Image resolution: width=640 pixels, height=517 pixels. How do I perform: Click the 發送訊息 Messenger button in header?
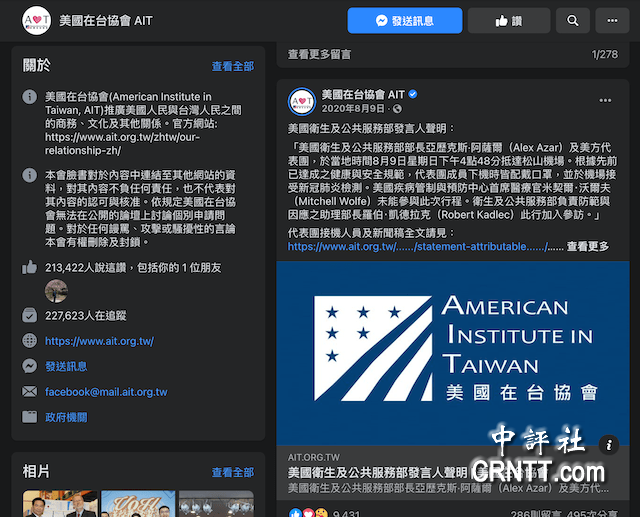[x=405, y=20]
